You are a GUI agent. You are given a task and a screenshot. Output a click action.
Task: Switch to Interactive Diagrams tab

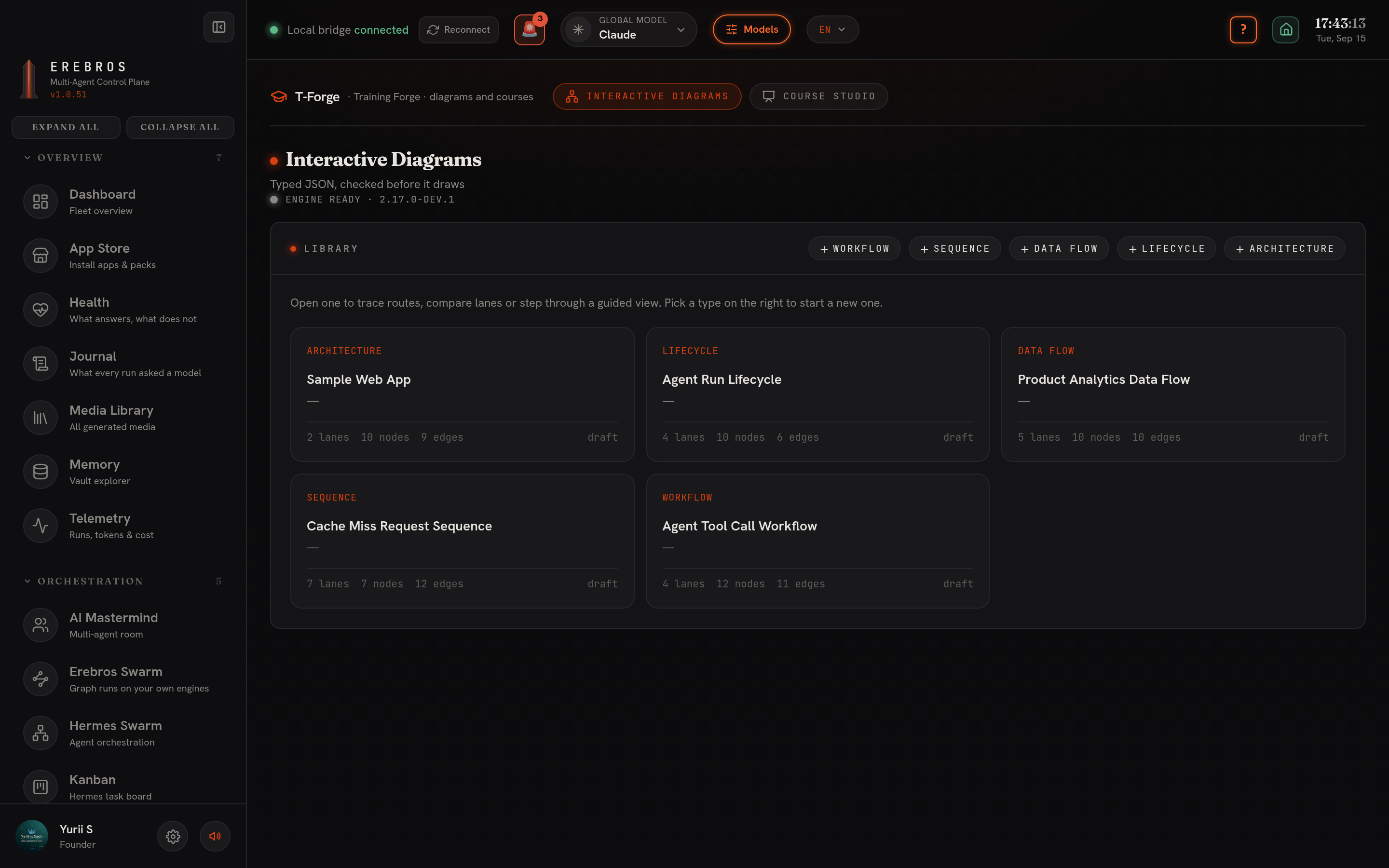coord(647,96)
